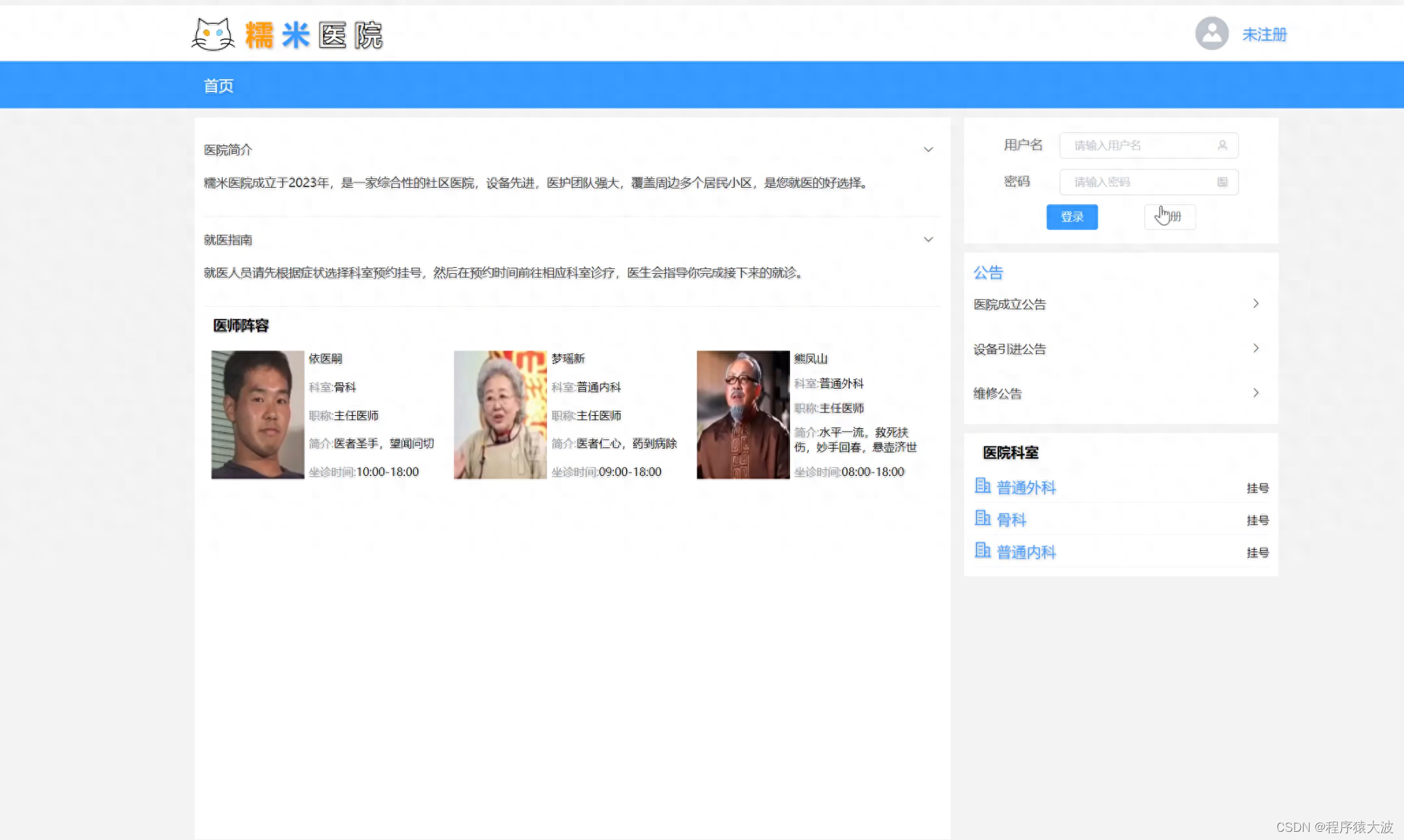
Task: Click building icon beside 骨科
Action: pos(982,518)
